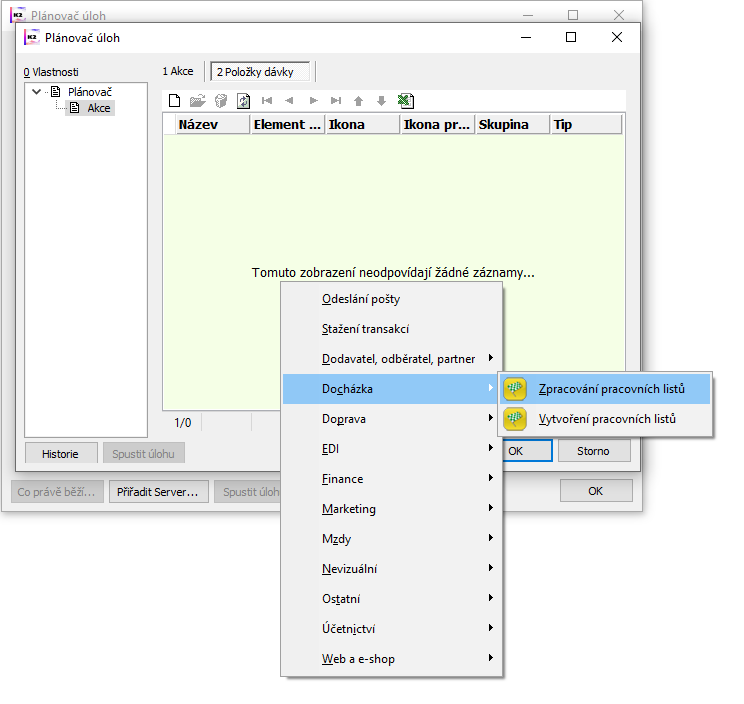Close the front Plánovač úloh window
Screen dimensions: 744x704
click(x=617, y=37)
